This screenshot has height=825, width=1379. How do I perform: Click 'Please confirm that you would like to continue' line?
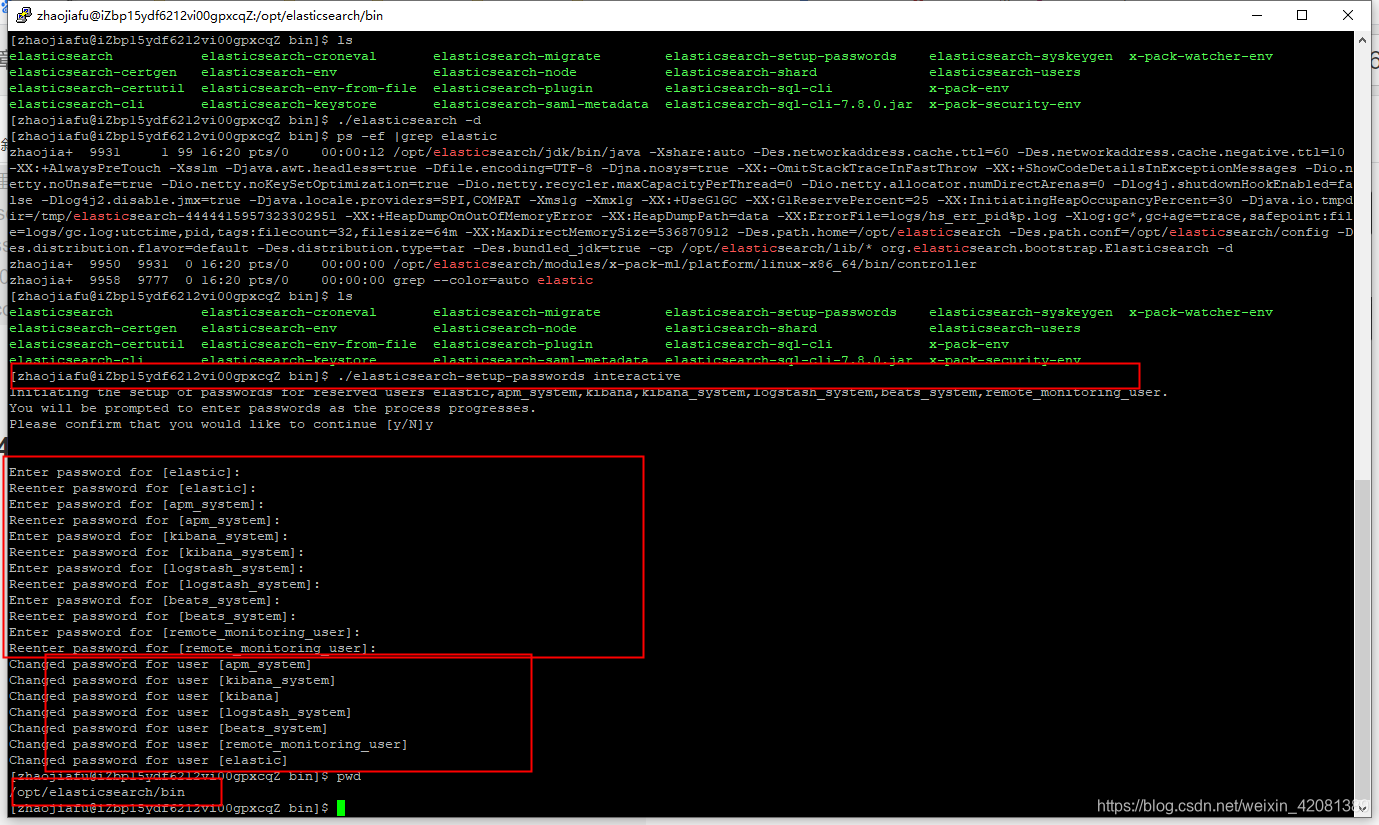pos(221,424)
